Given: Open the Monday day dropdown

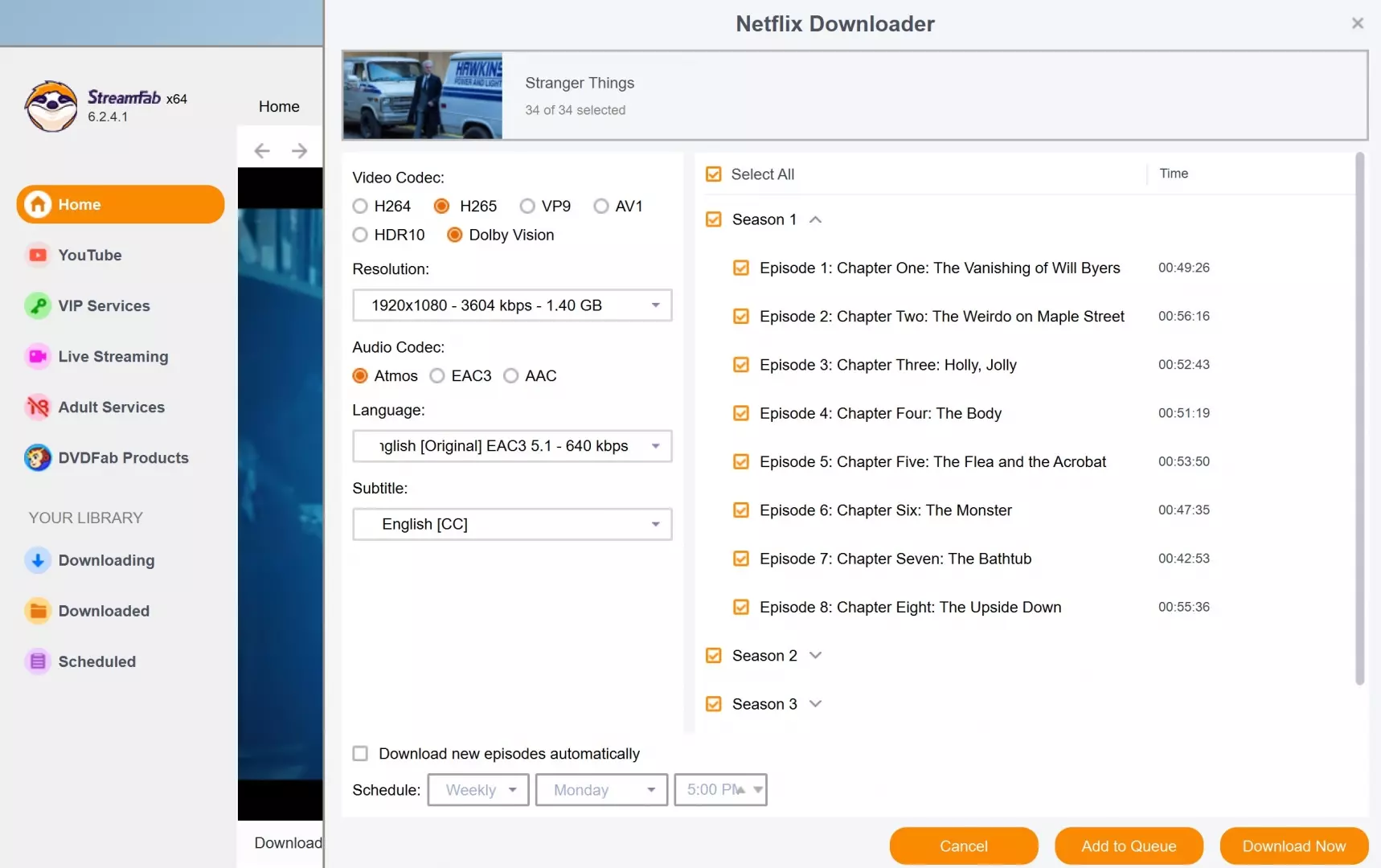Looking at the screenshot, I should coord(601,790).
